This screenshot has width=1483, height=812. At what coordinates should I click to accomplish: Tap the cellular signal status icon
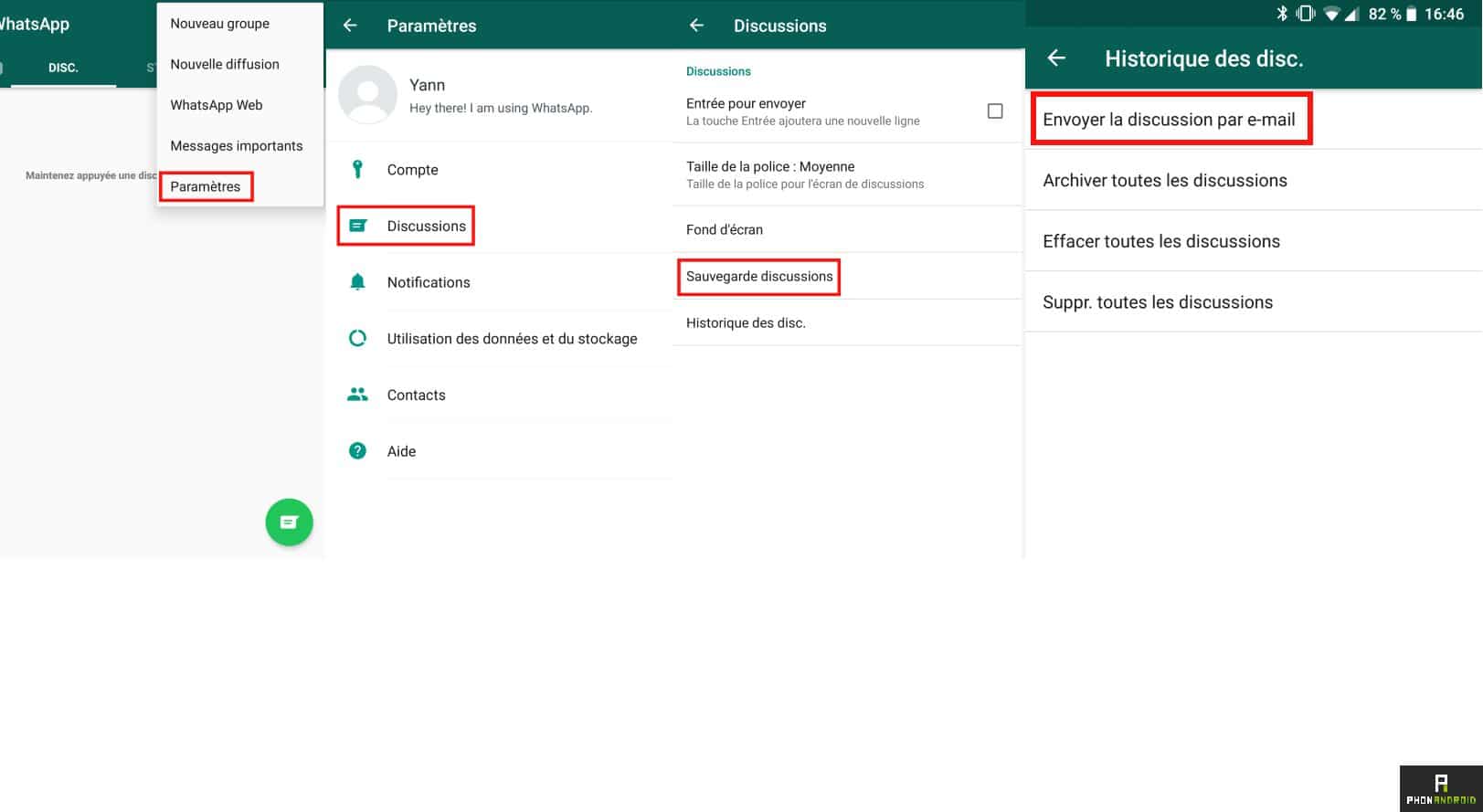[1351, 14]
